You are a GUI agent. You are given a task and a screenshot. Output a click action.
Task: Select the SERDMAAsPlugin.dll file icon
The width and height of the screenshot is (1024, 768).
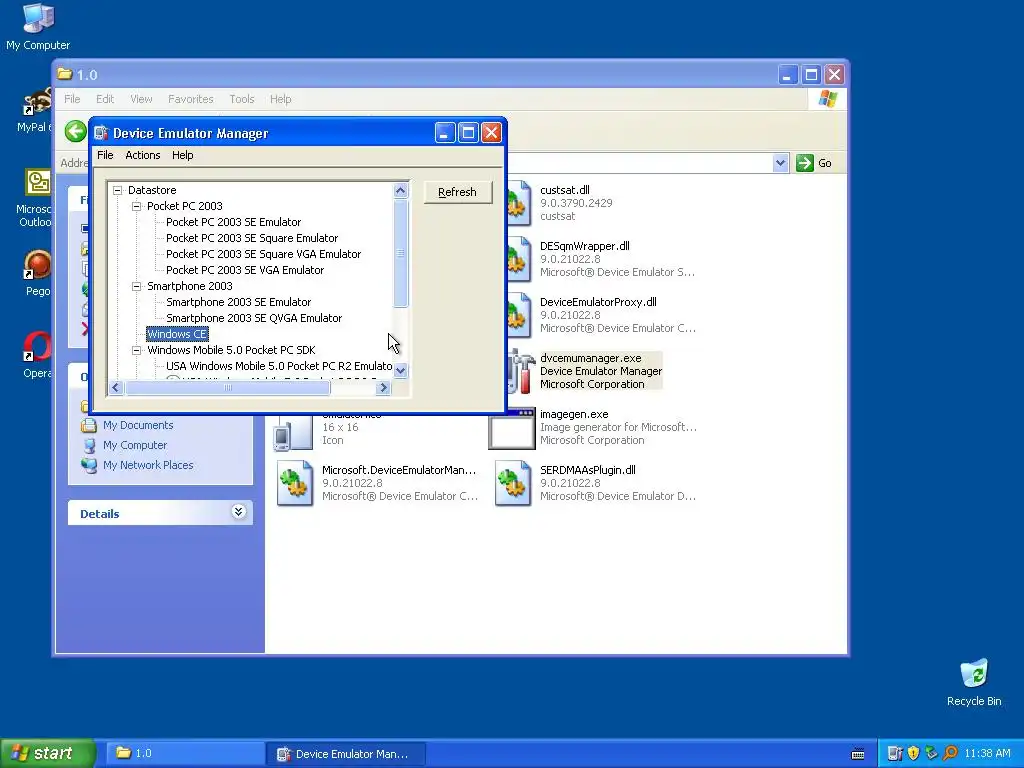tap(513, 483)
